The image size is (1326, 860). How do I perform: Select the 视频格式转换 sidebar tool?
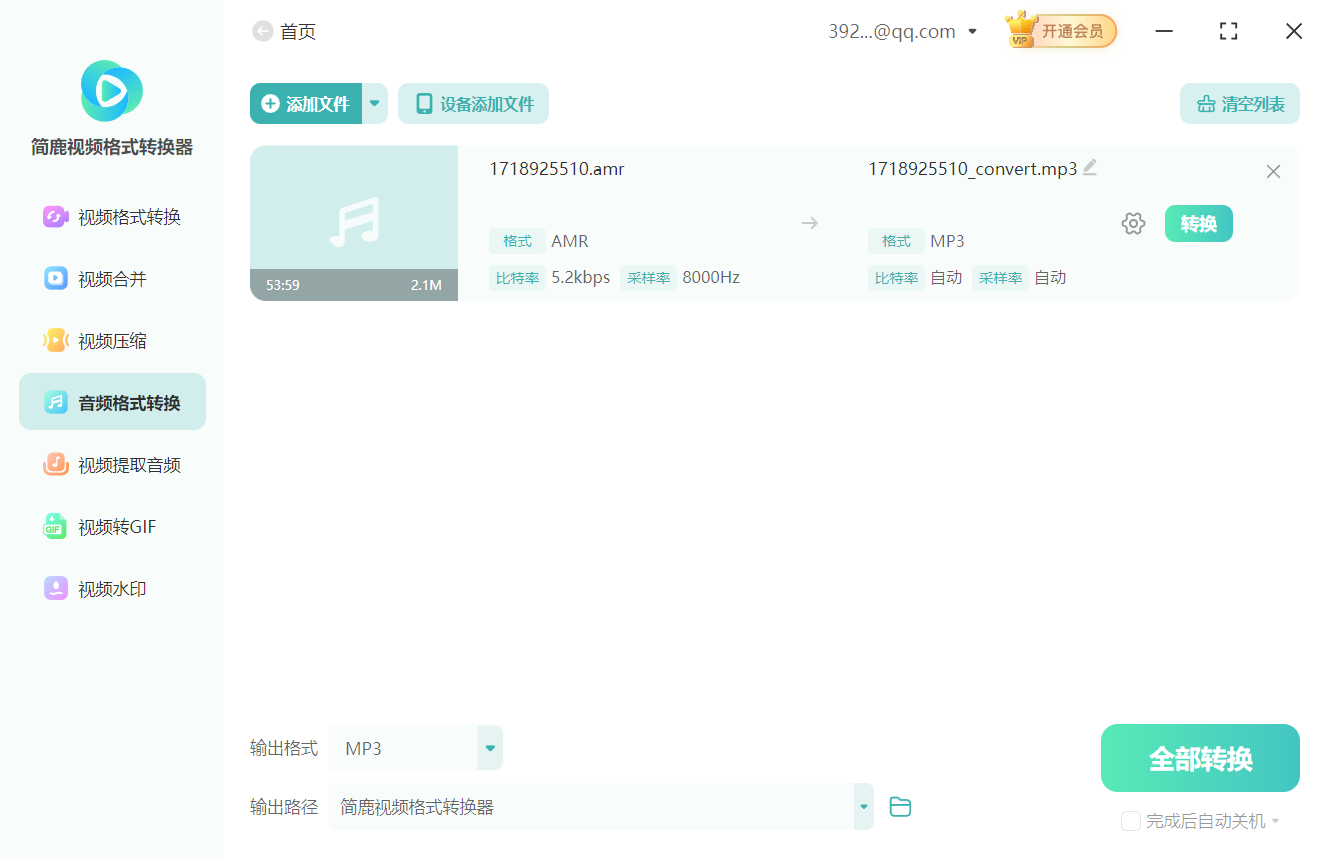coord(110,217)
